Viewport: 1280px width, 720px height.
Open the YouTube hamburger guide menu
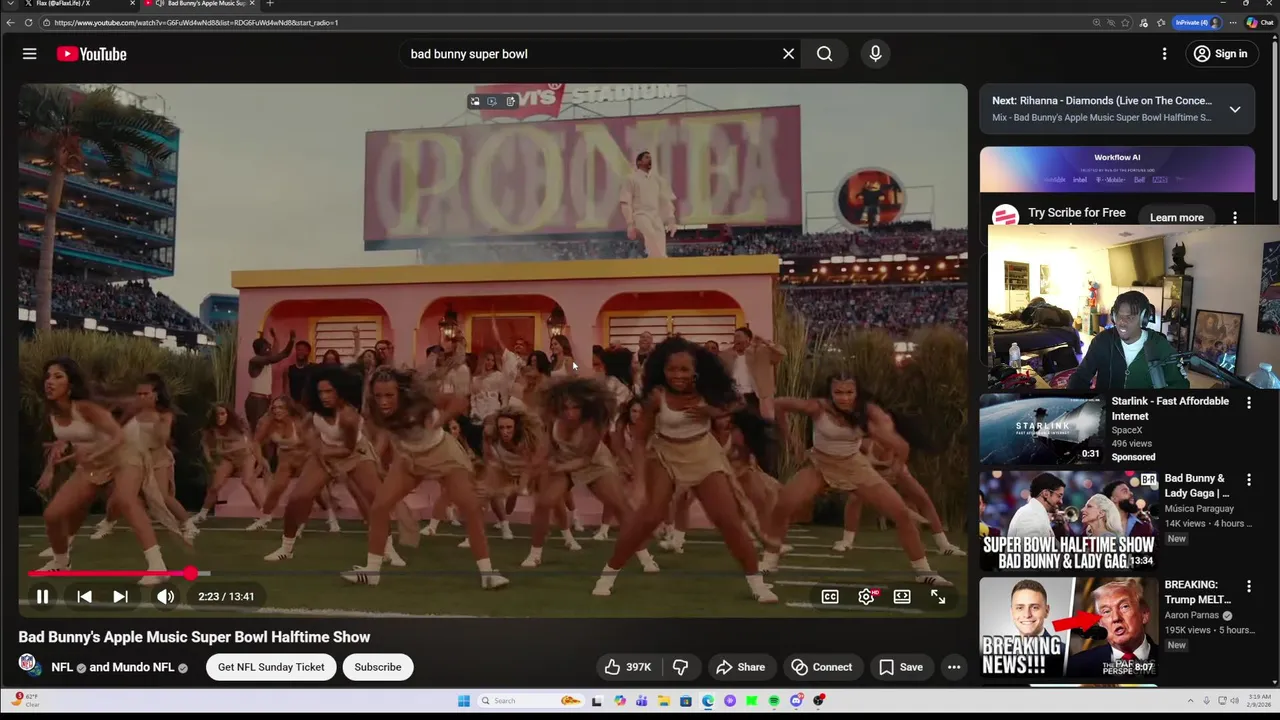(29, 54)
